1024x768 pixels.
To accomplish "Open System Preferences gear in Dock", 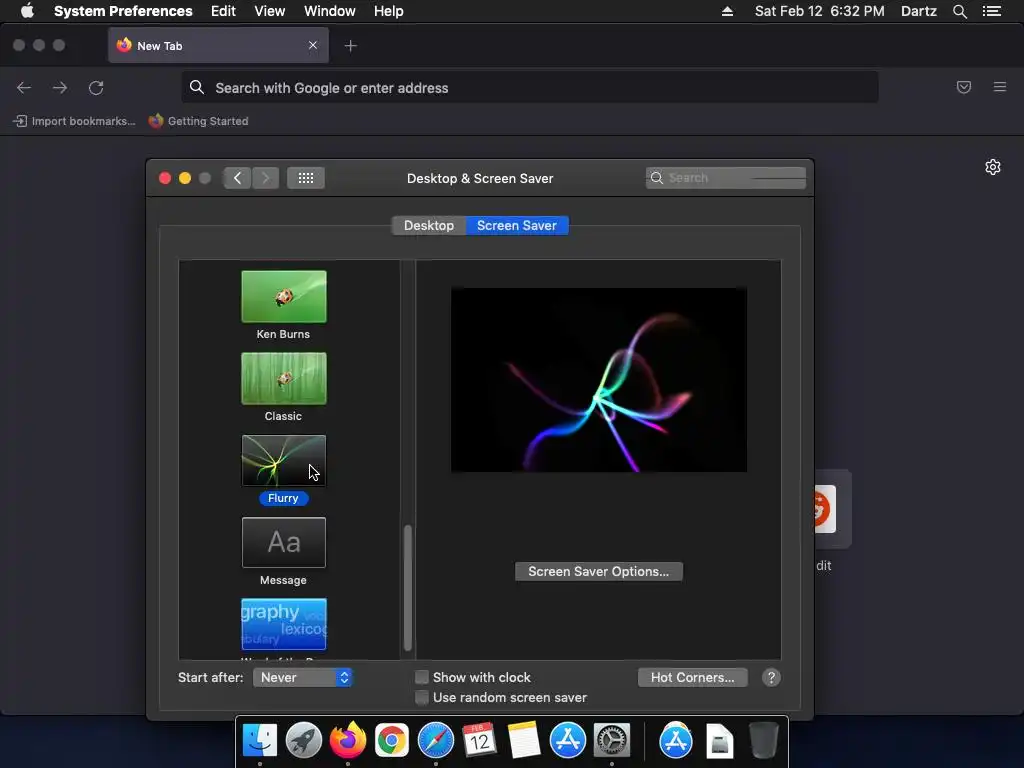I will [x=612, y=741].
